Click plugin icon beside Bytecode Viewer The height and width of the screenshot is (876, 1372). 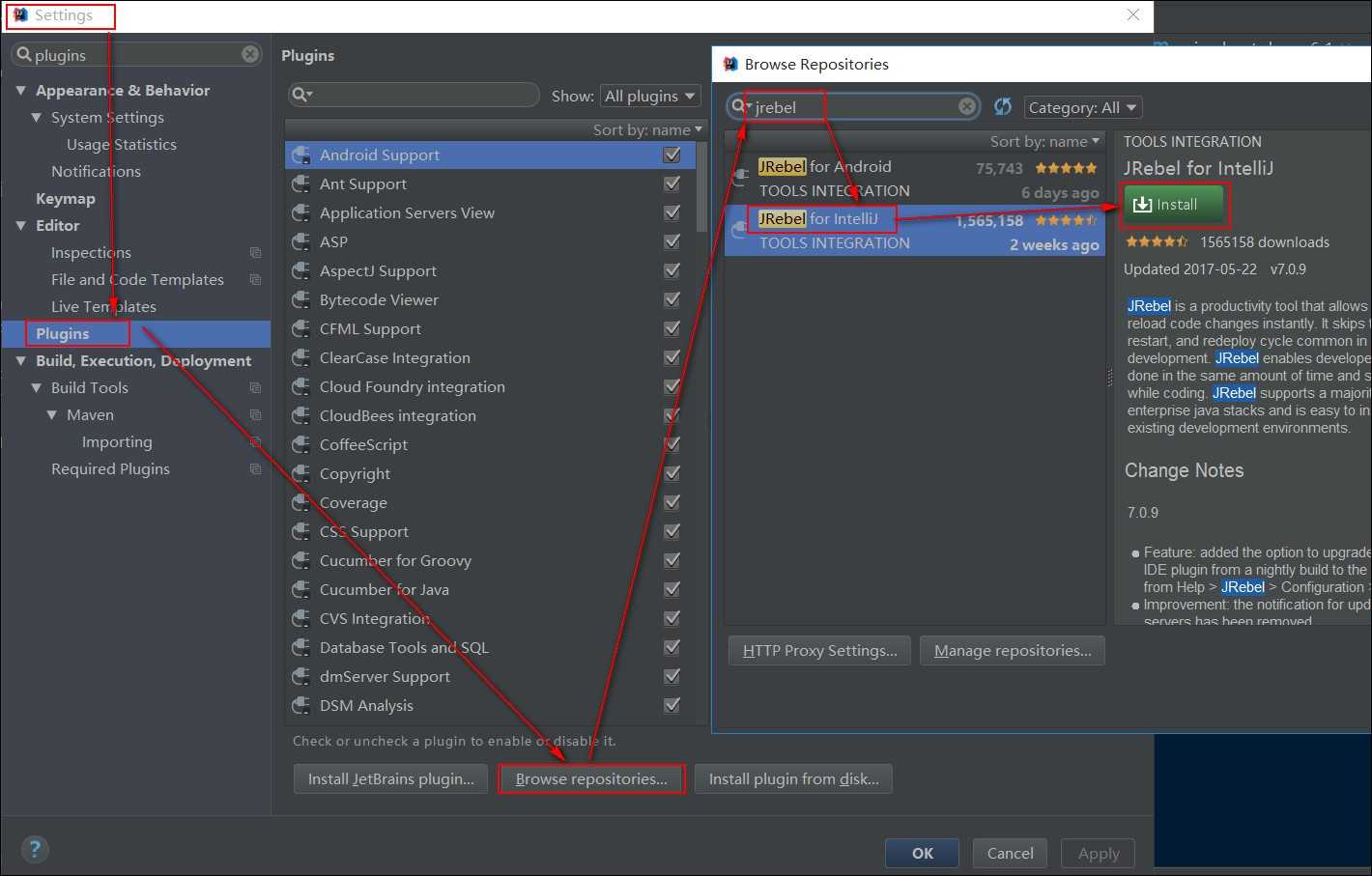pos(301,299)
